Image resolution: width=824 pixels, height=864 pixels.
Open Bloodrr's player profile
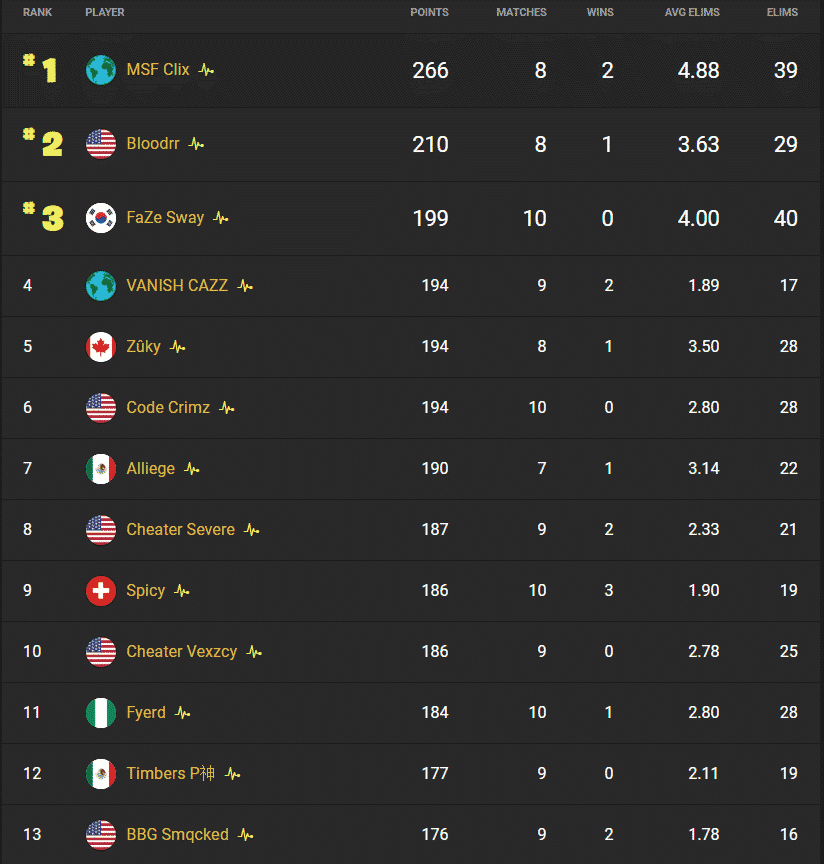point(151,143)
